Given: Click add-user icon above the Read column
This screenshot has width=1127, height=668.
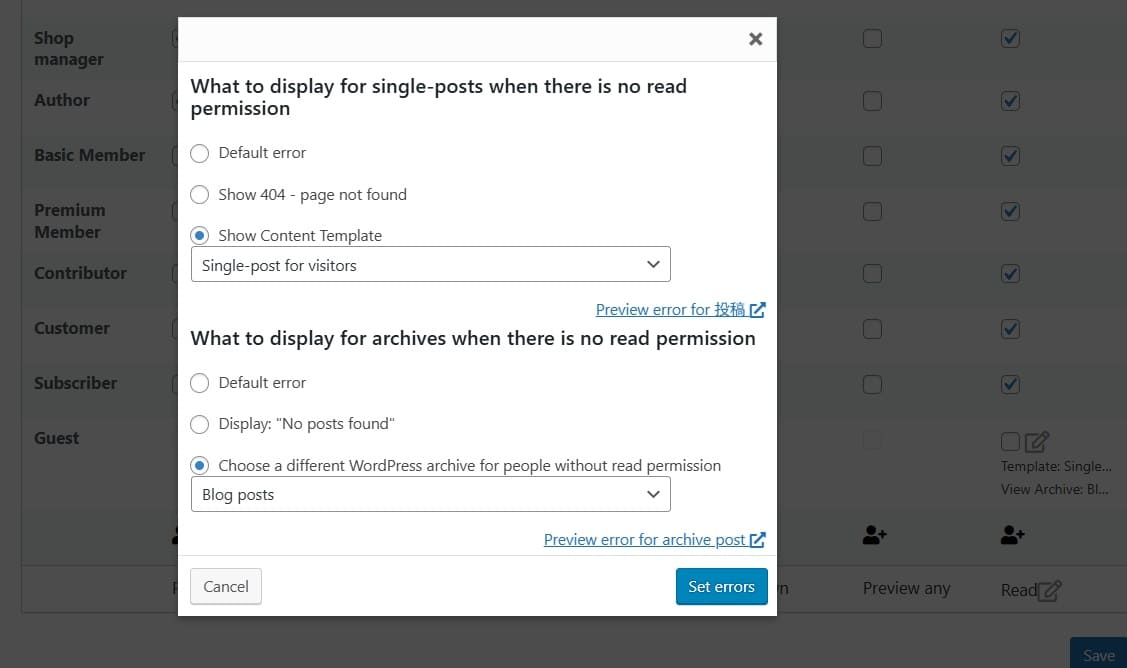Looking at the screenshot, I should (x=1012, y=536).
